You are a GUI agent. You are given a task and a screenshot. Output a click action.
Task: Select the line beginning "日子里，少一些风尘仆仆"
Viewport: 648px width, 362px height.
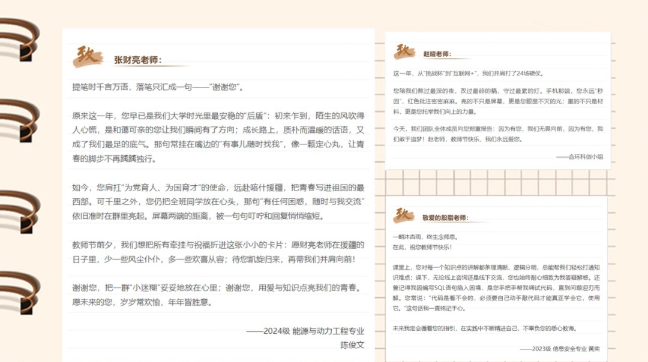(x=214, y=260)
